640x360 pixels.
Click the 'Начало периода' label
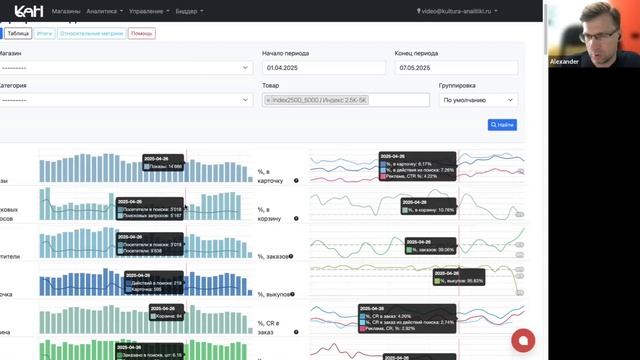285,53
